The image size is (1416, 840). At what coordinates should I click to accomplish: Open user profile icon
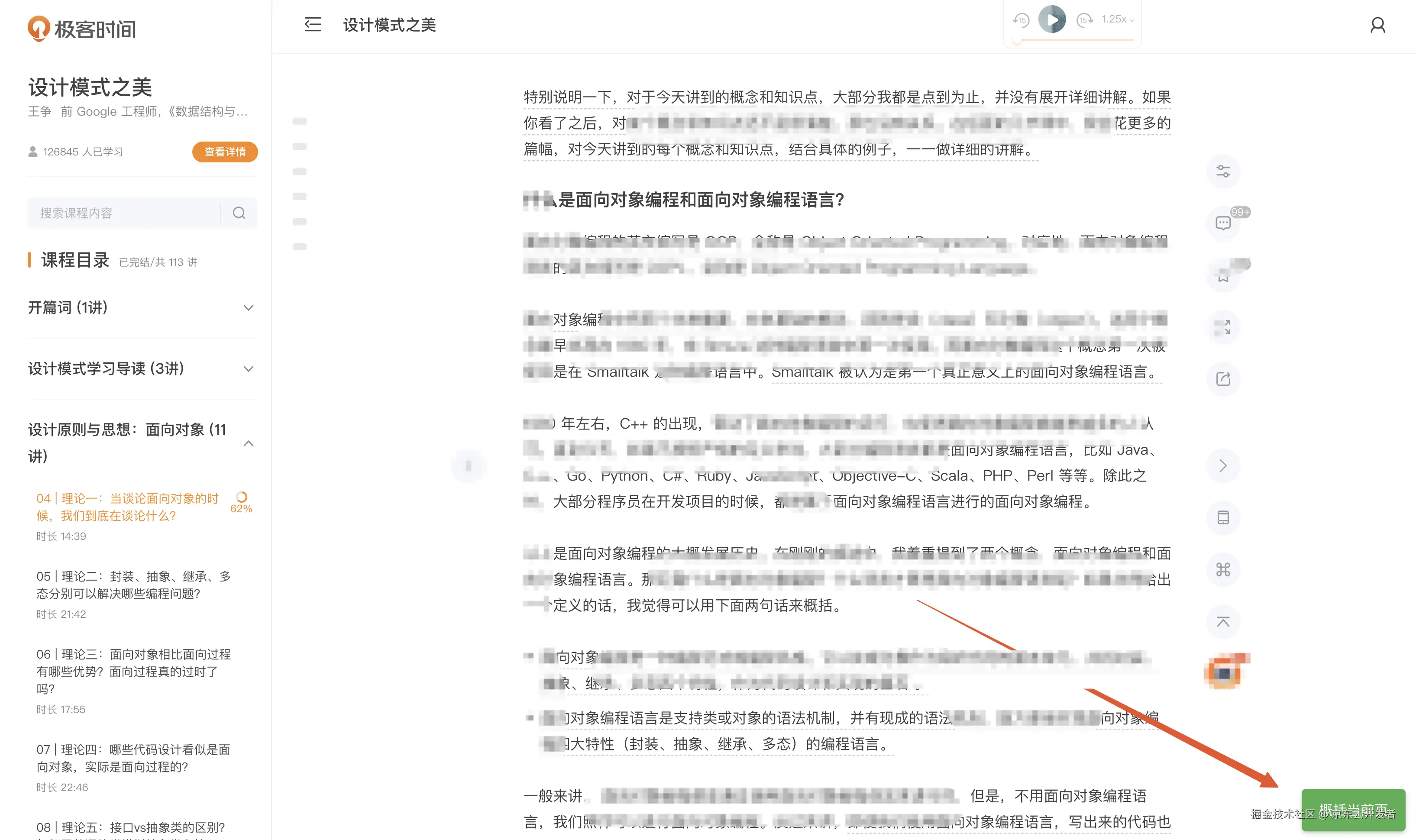(x=1377, y=25)
